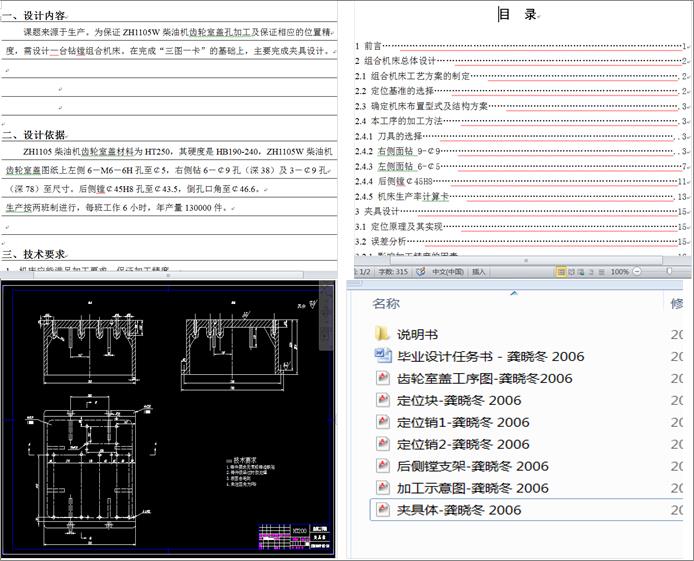
Task: Click the 目 录 title heading
Action: (x=517, y=14)
